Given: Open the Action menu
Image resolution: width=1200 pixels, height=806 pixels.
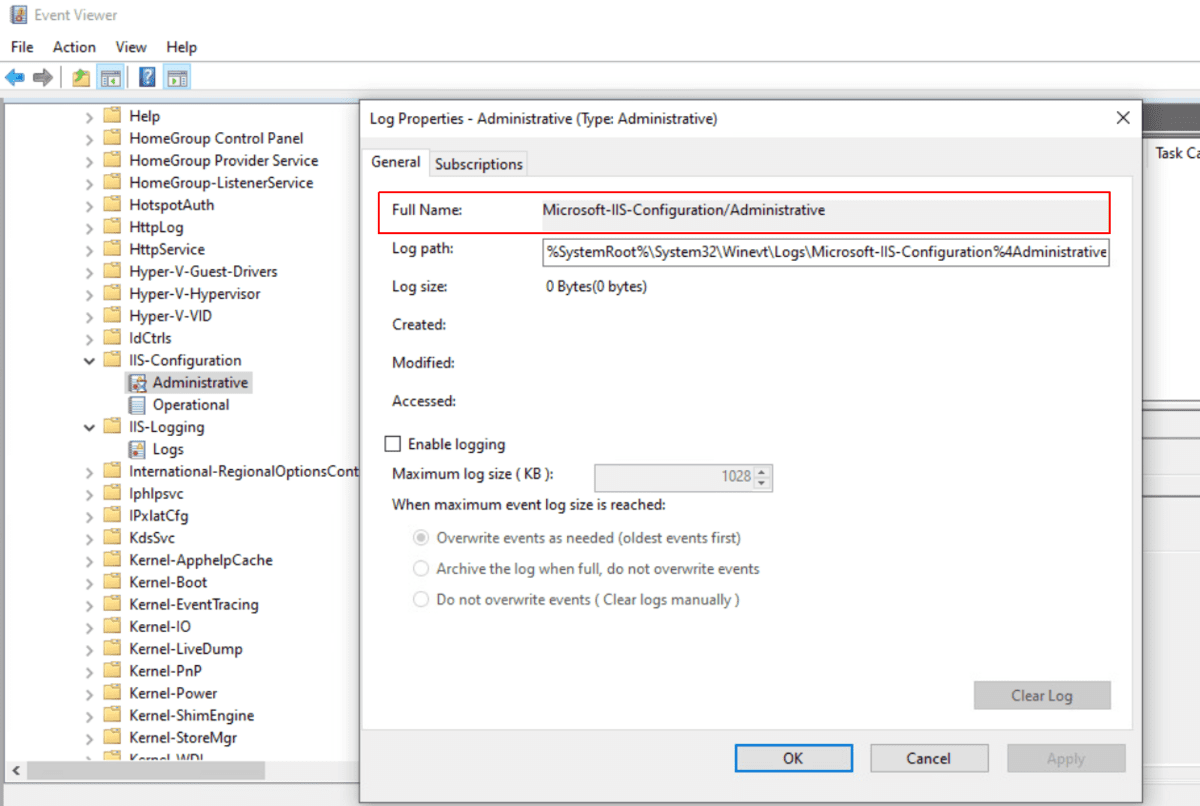Looking at the screenshot, I should (74, 46).
